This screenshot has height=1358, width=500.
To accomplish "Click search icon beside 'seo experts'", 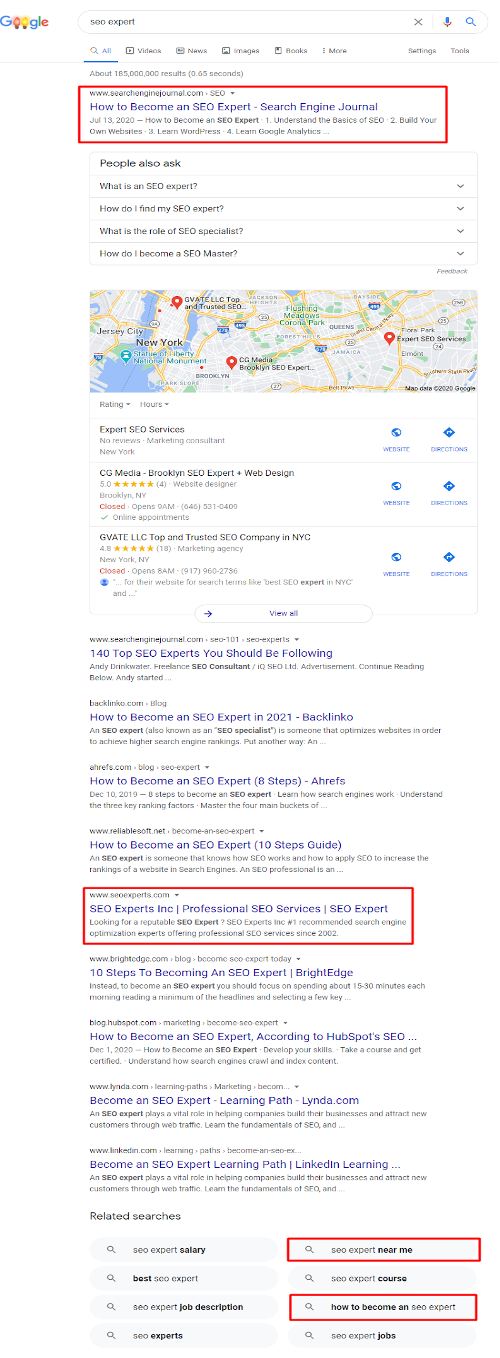I will [x=112, y=1335].
